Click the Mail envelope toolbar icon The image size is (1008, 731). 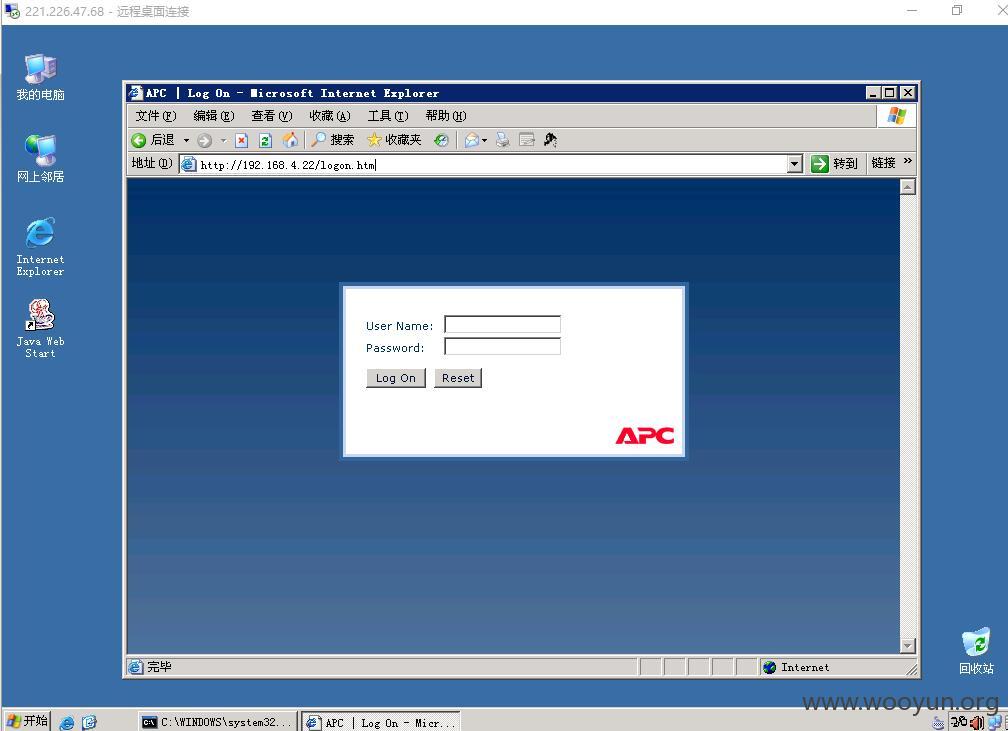click(472, 140)
